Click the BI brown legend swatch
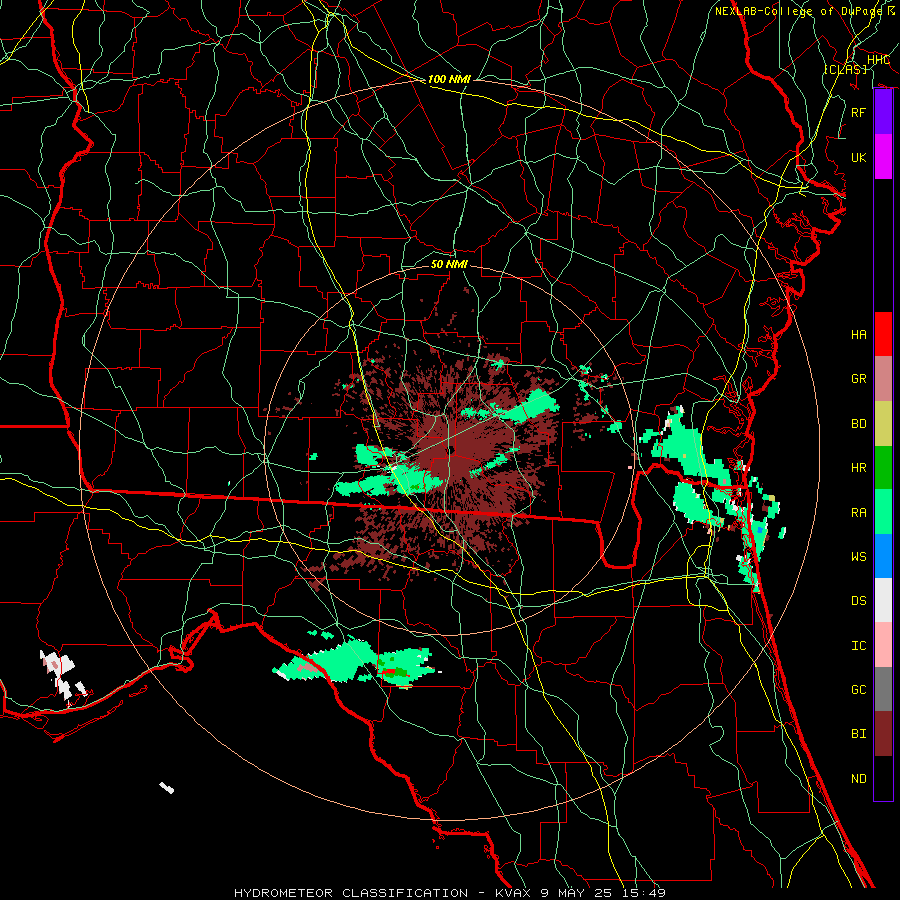900x900 pixels. [883, 734]
